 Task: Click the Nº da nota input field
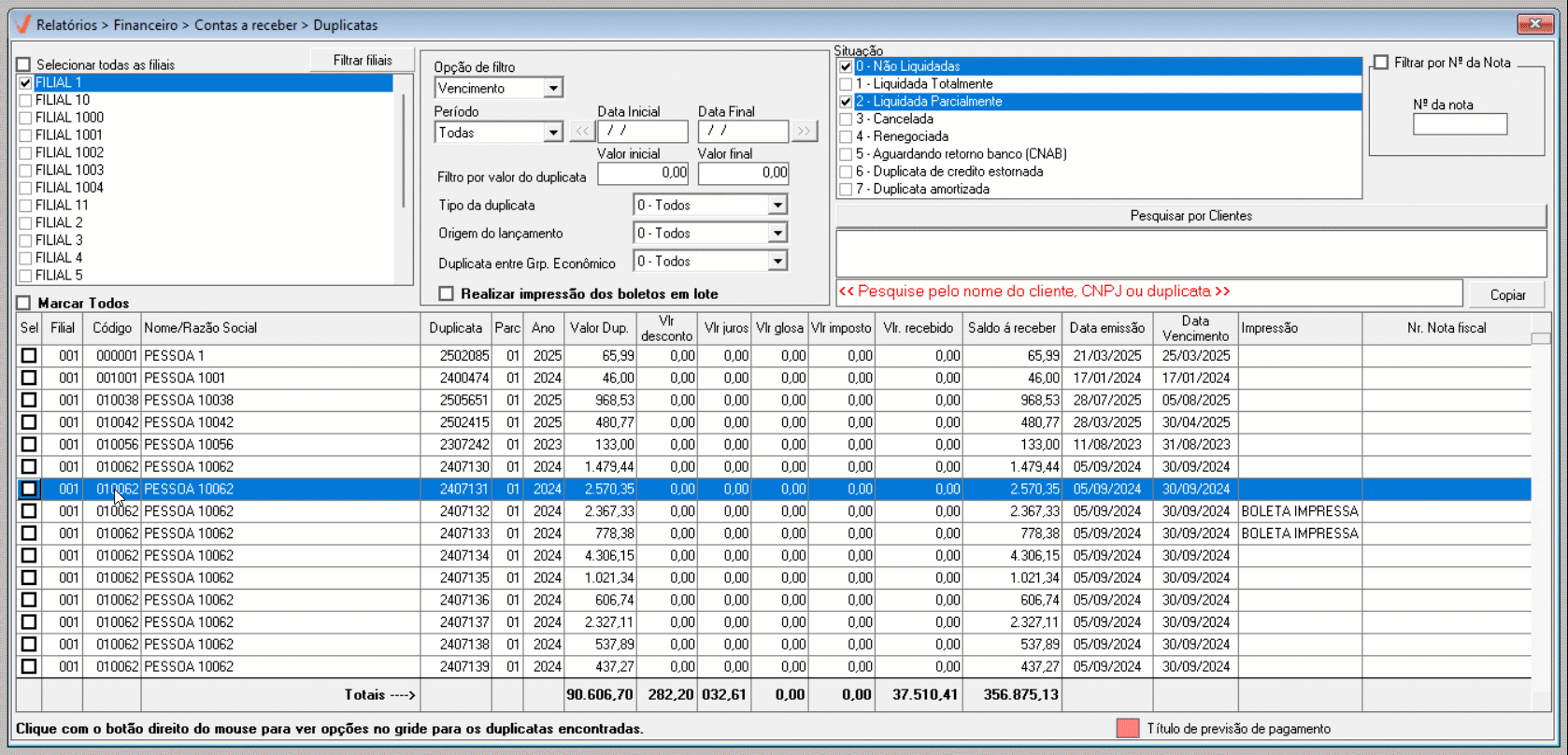click(x=1460, y=124)
